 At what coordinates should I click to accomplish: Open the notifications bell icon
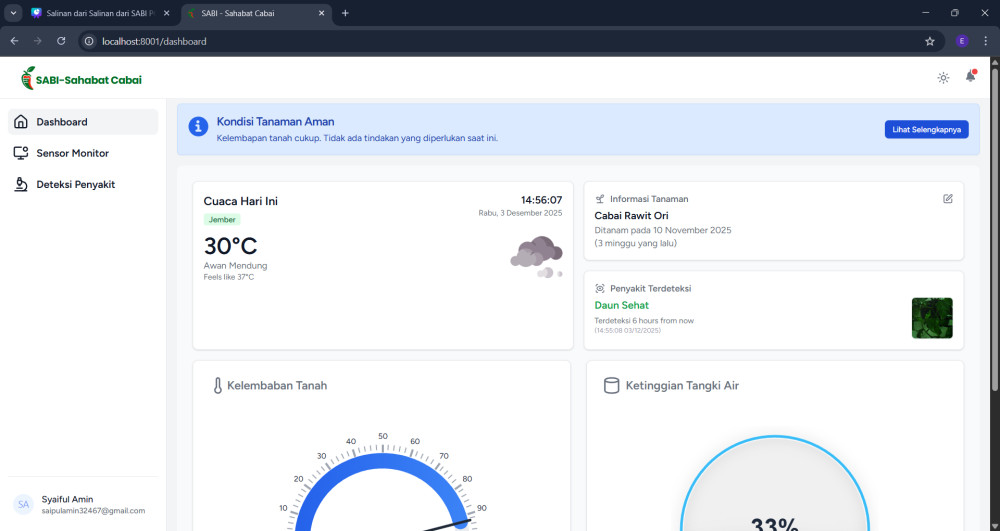point(970,77)
